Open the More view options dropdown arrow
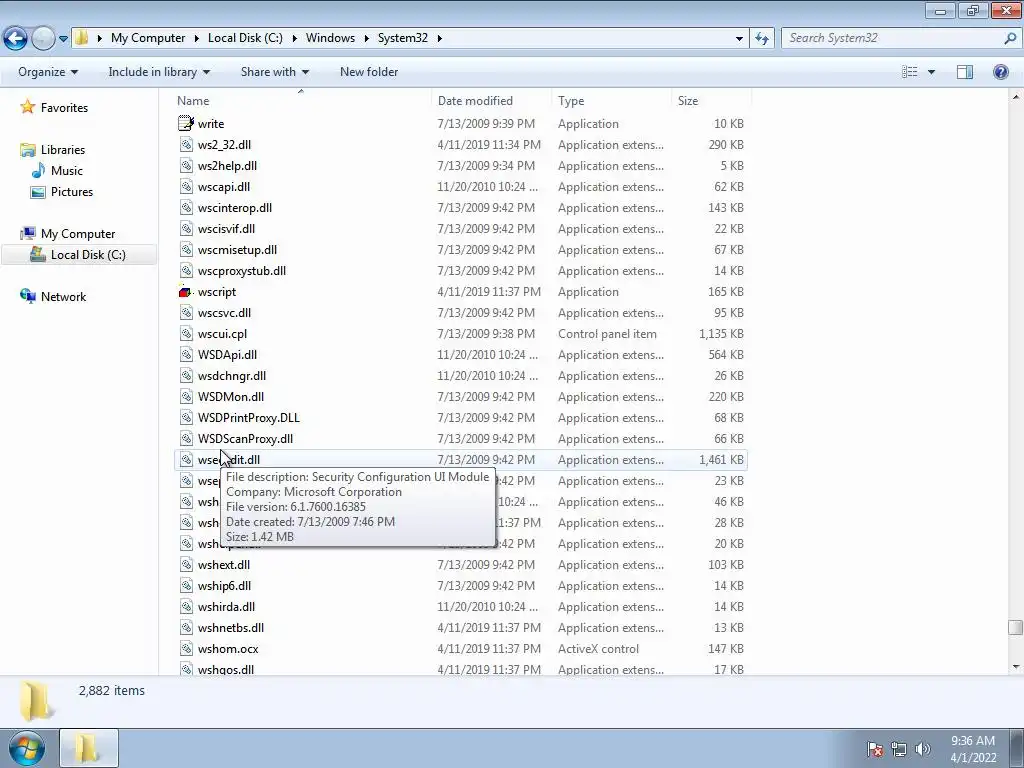The height and width of the screenshot is (768, 1024). (x=931, y=72)
